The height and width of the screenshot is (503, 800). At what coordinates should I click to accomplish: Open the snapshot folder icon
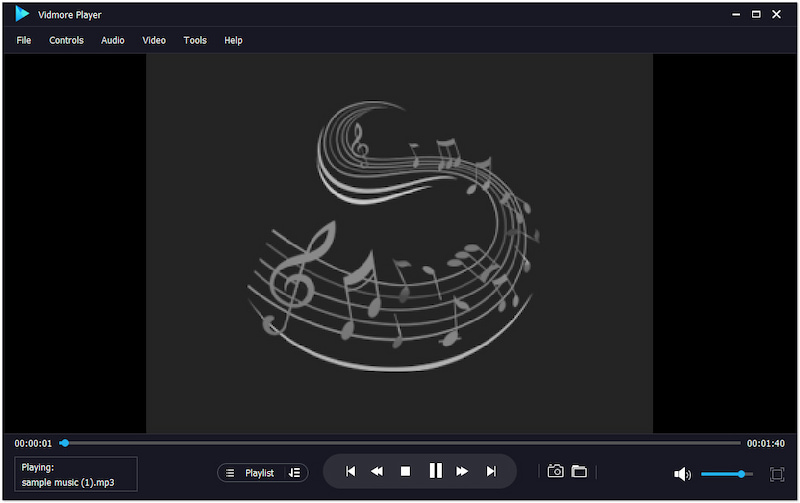coord(579,472)
